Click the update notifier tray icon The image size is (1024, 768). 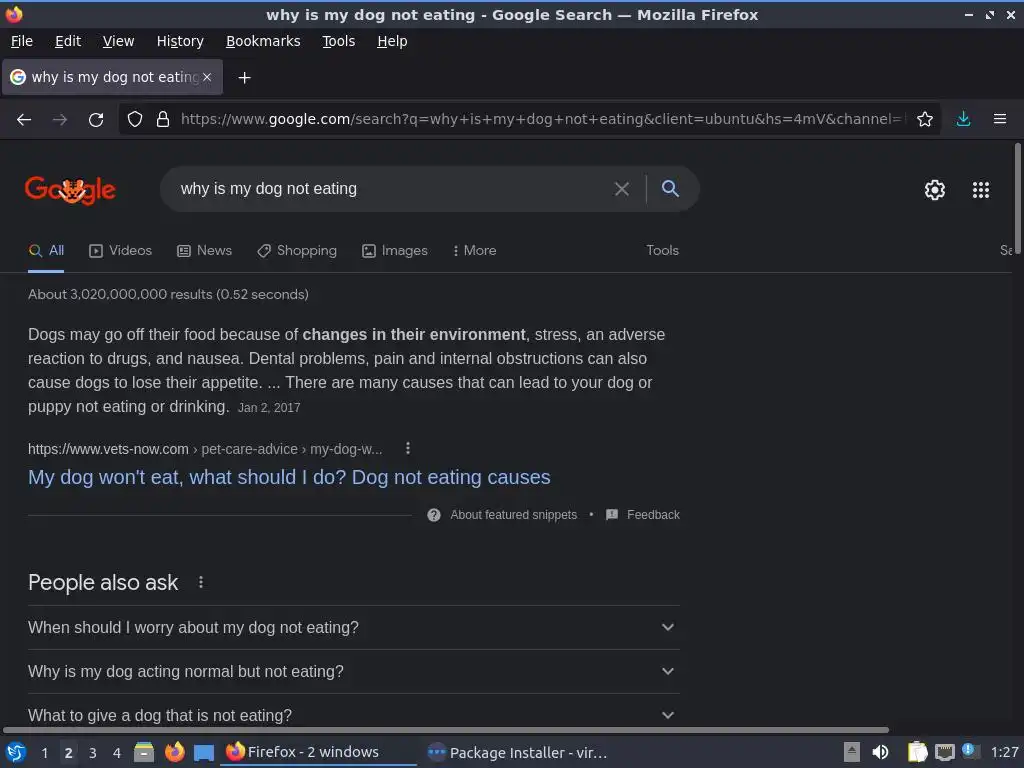click(x=970, y=752)
